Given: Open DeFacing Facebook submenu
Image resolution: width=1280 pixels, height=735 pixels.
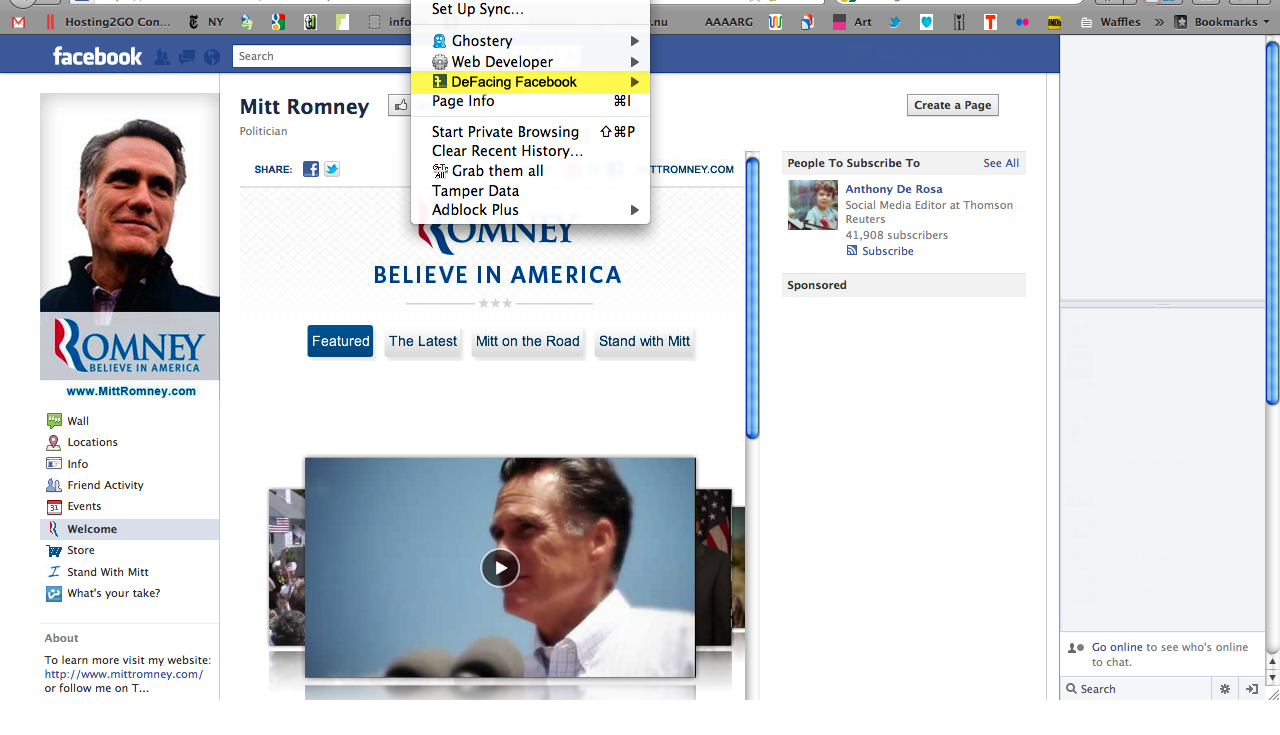Looking at the screenshot, I should point(530,82).
